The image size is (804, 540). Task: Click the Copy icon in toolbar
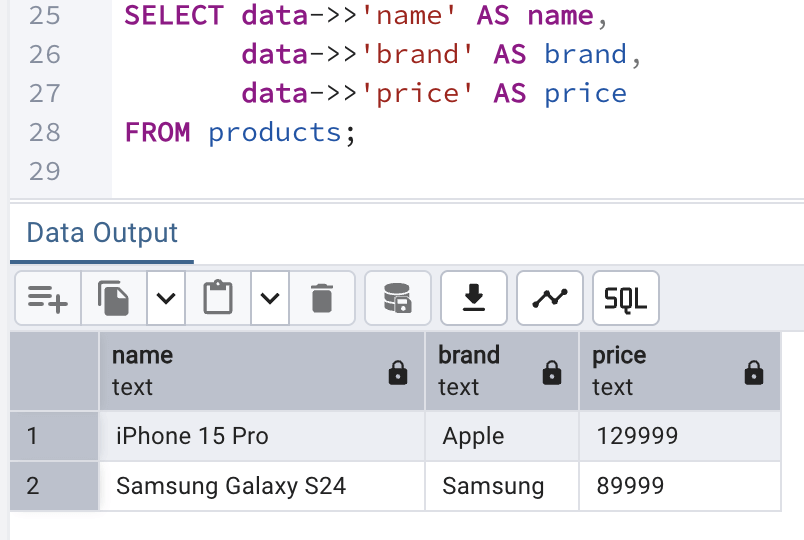[114, 298]
